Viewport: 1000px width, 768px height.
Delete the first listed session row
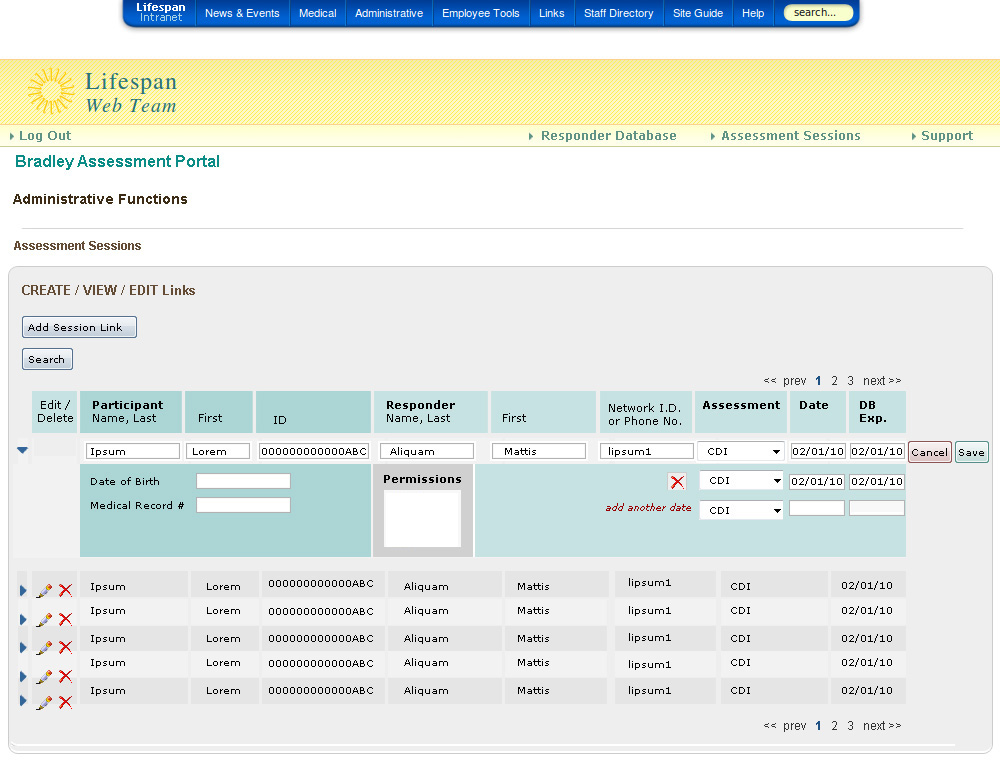pyautogui.click(x=65, y=590)
